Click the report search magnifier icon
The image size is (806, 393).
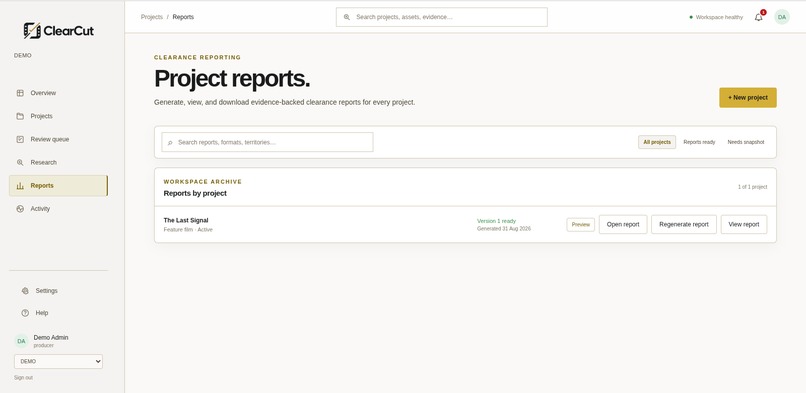[170, 142]
